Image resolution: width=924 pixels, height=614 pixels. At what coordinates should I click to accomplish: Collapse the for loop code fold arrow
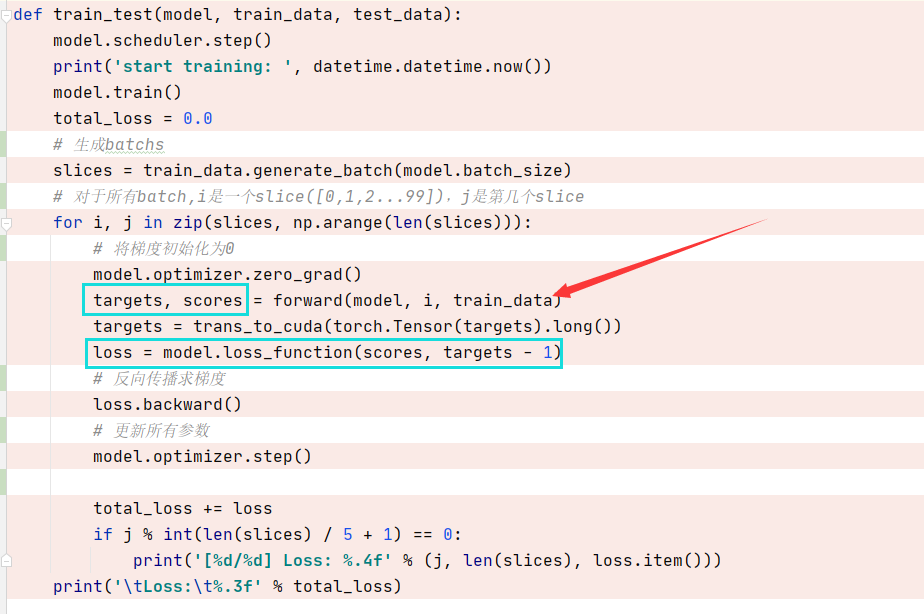point(7,222)
